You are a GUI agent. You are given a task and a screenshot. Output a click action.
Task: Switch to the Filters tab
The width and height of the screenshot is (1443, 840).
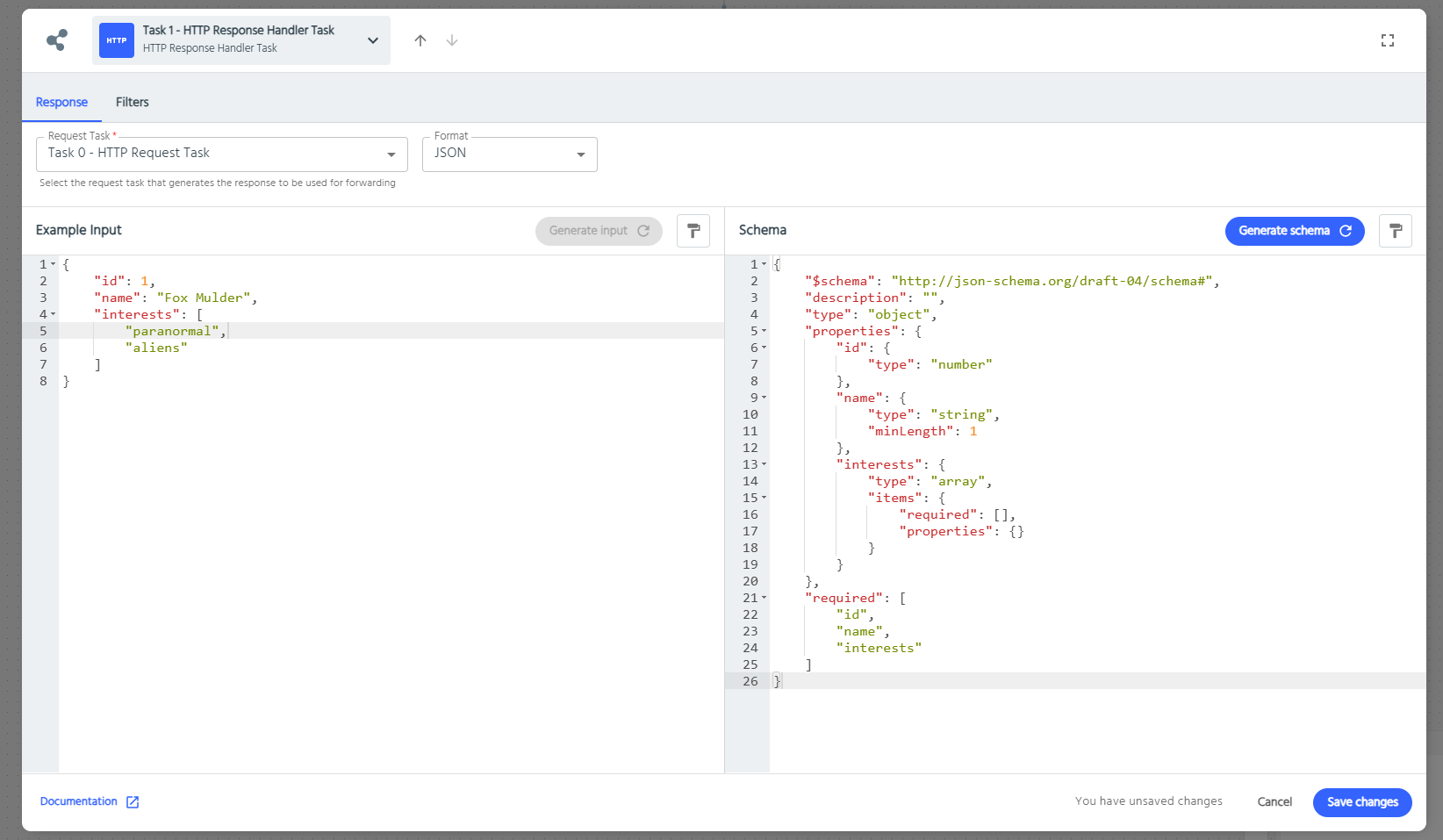pyautogui.click(x=133, y=102)
